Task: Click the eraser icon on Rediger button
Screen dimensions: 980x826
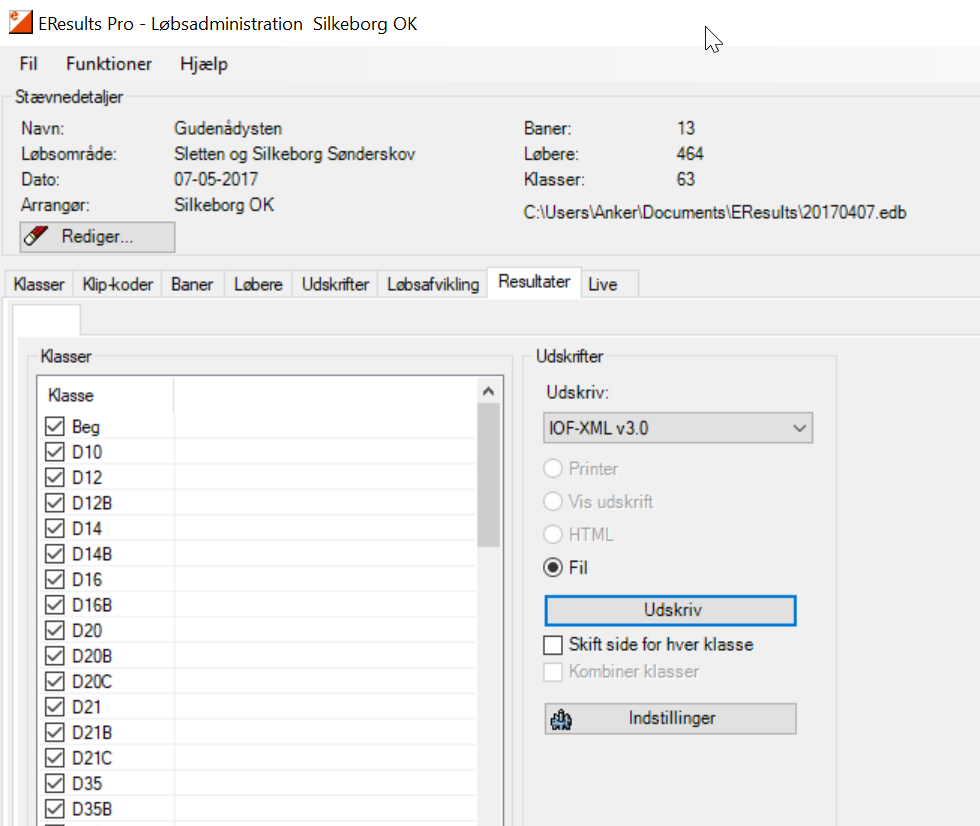Action: pos(36,237)
